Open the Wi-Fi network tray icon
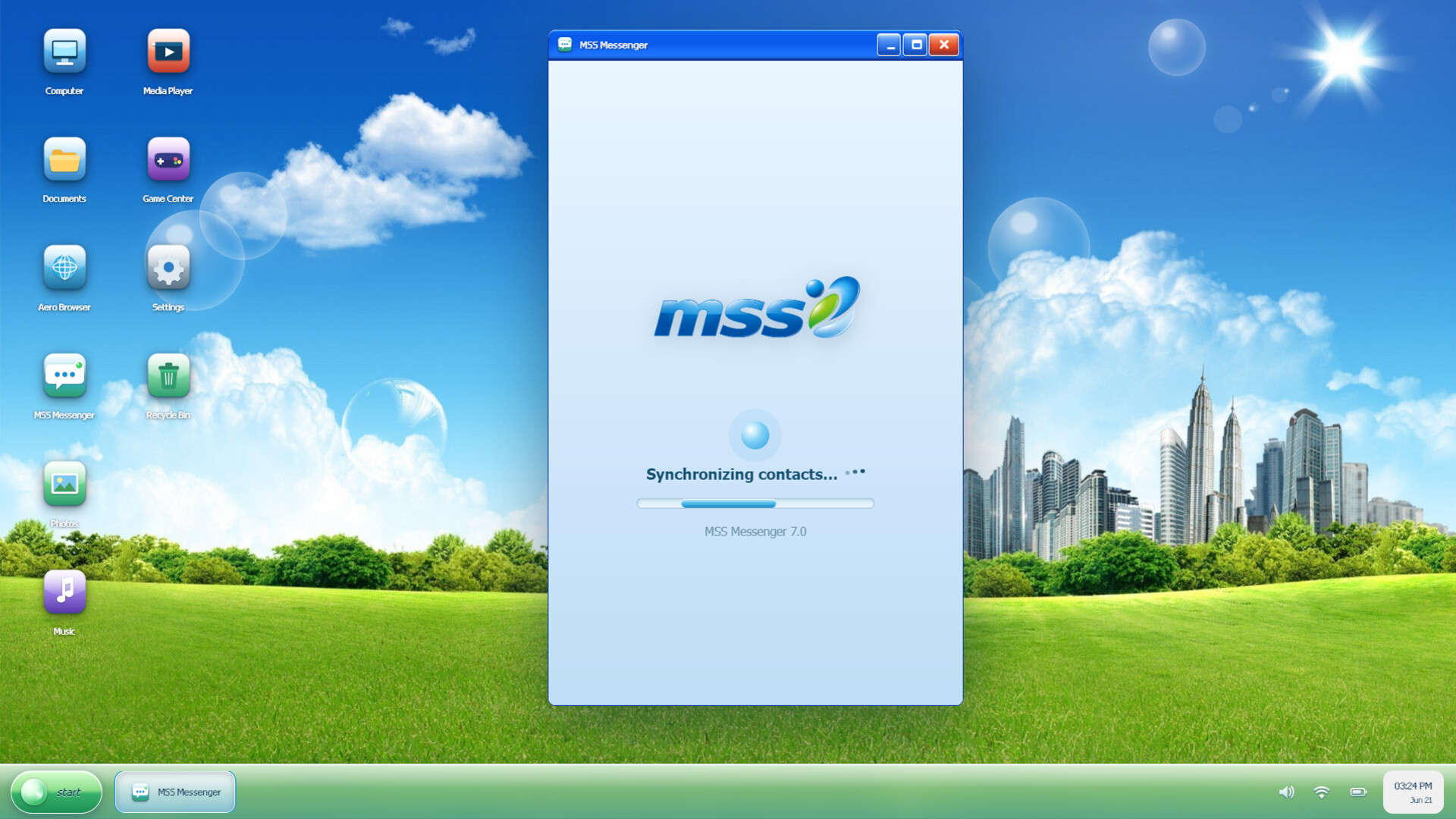 click(x=1322, y=792)
